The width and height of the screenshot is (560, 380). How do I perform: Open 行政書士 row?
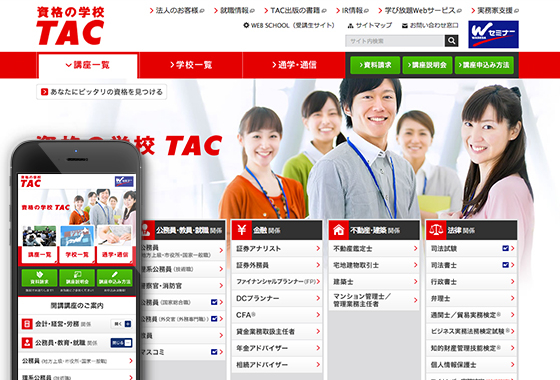pyautogui.click(x=472, y=282)
